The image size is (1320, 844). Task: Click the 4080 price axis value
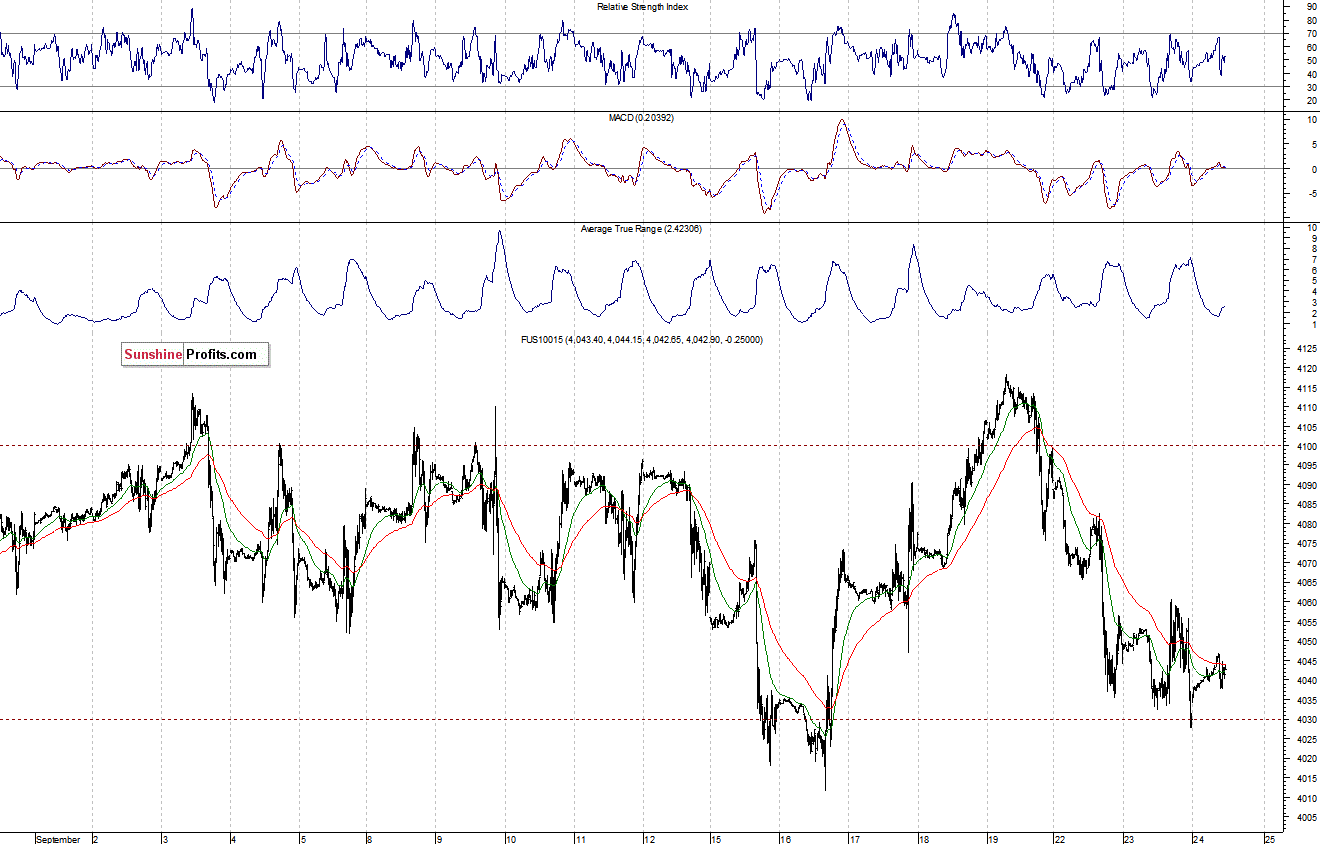[1306, 525]
